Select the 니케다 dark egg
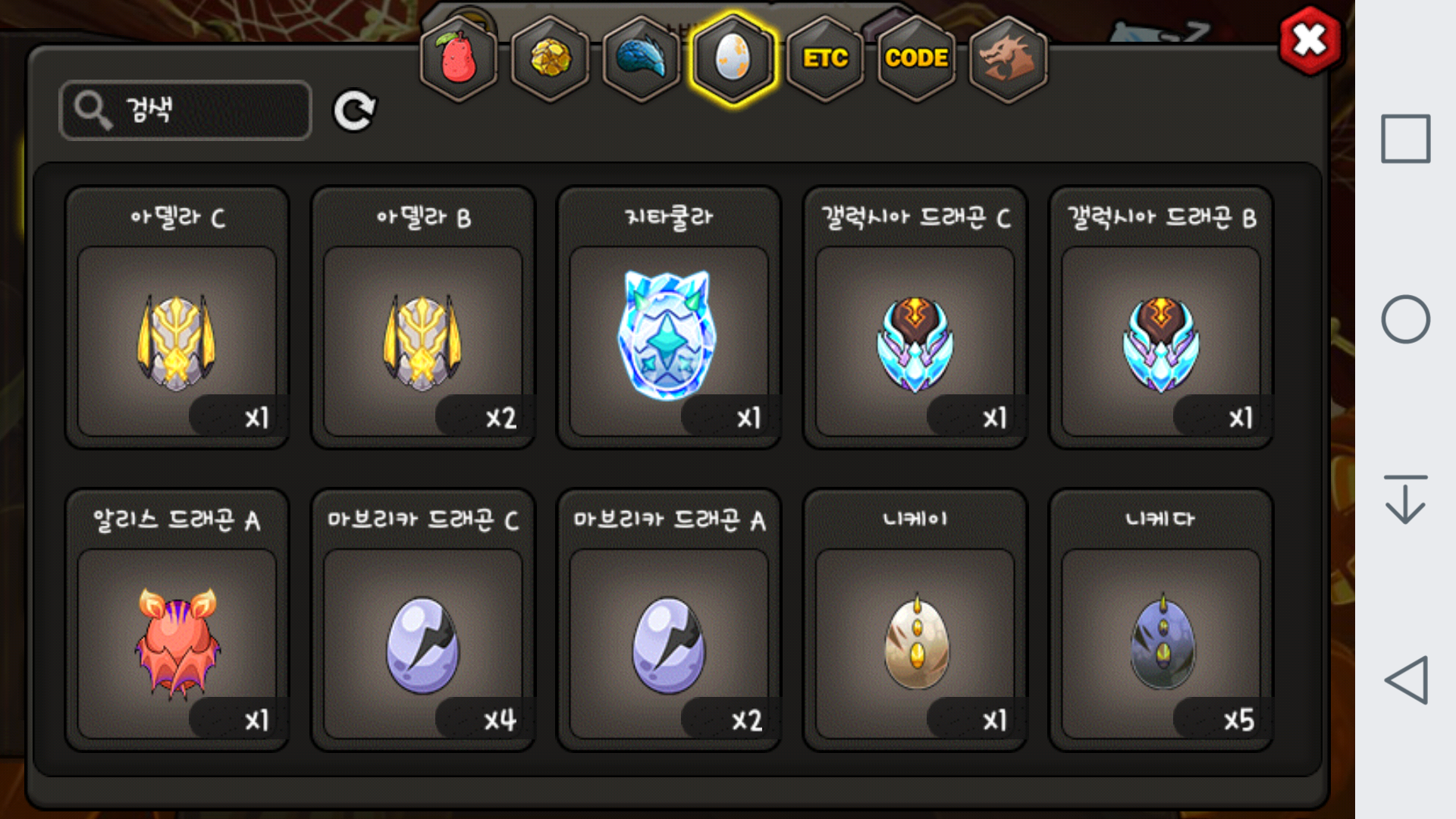 [x=1161, y=620]
